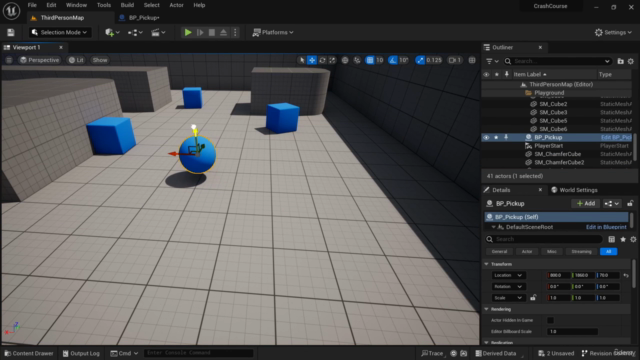Click the advance frame skip button
640x360 pixels.
click(x=200, y=32)
